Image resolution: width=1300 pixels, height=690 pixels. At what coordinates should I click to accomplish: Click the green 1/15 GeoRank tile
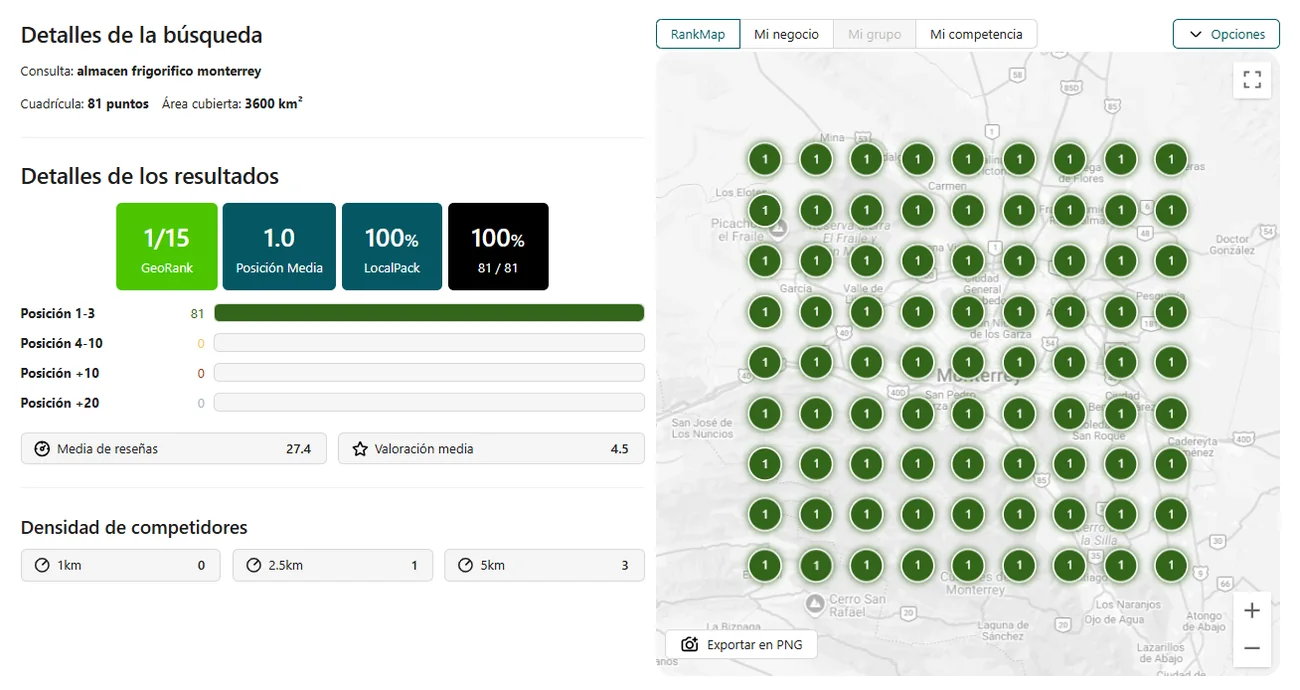pos(166,247)
